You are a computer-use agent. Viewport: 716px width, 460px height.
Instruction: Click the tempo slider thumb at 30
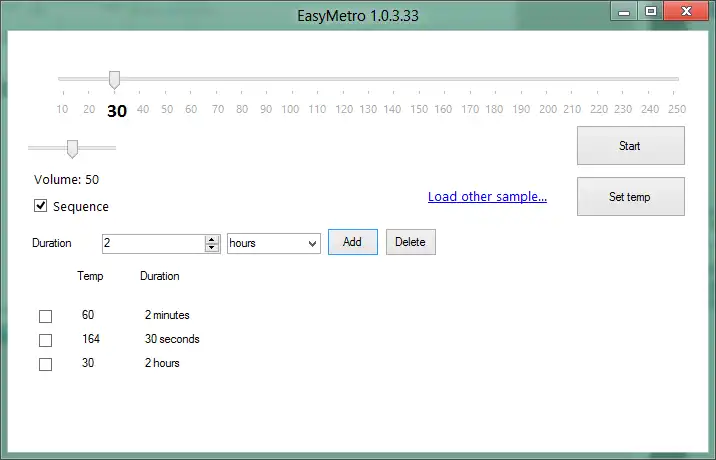coord(114,80)
